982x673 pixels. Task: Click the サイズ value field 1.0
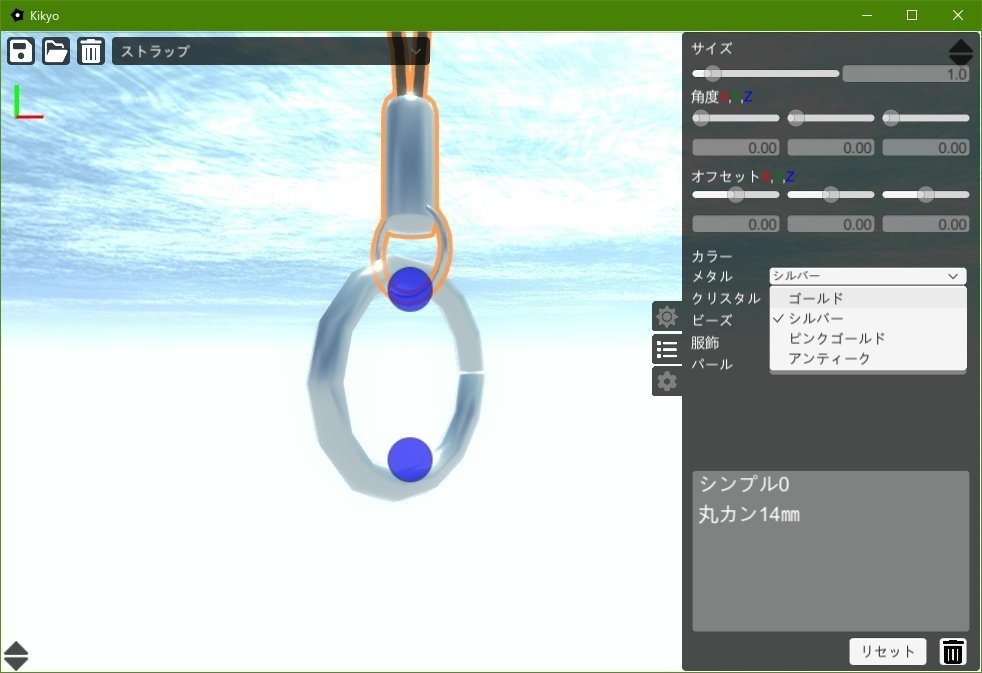906,74
